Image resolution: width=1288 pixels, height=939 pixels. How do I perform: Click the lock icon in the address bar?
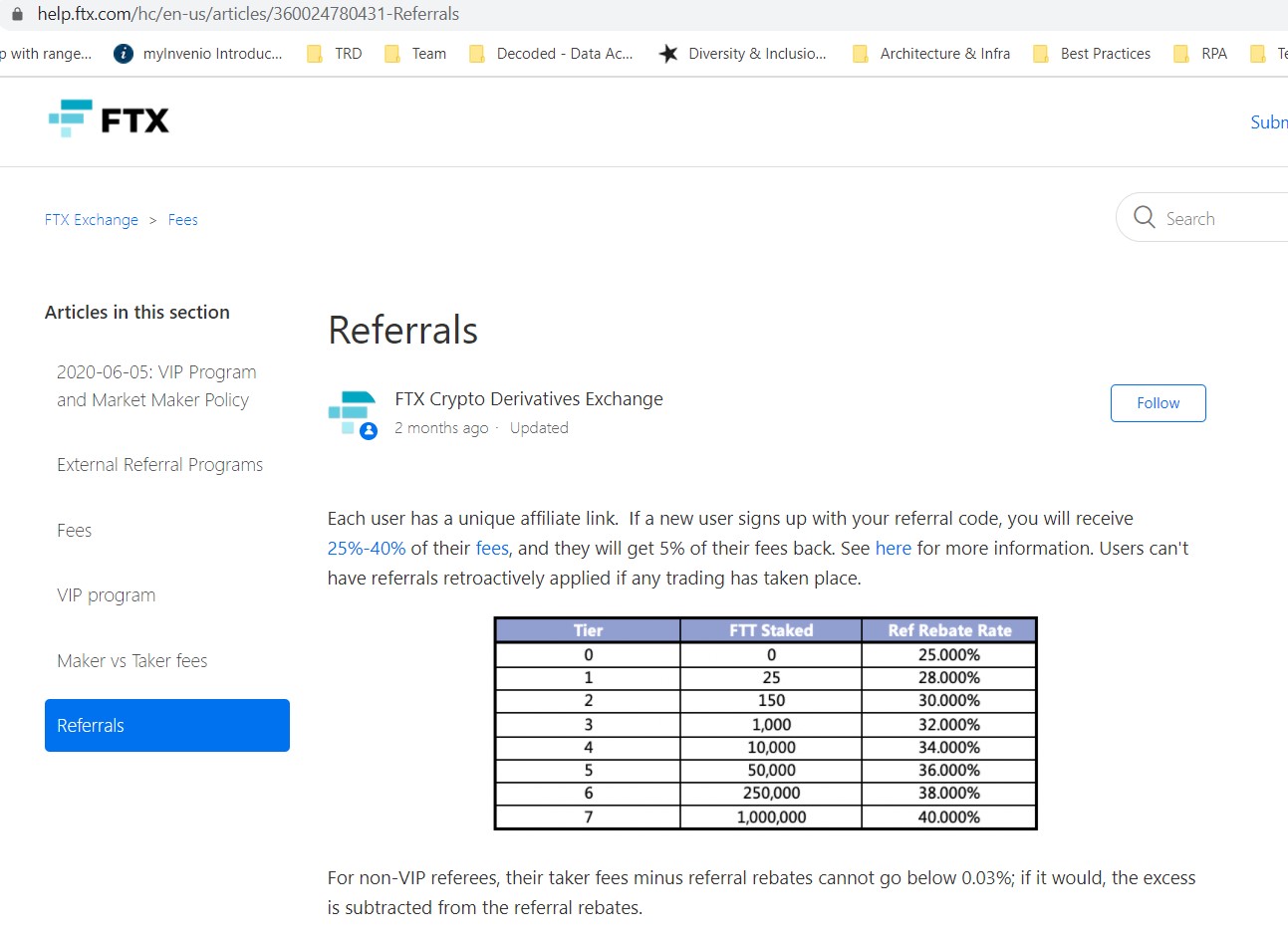click(x=16, y=14)
